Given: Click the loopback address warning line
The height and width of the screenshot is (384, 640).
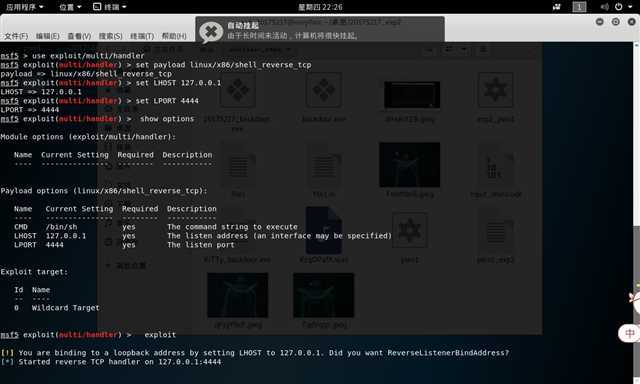Looking at the screenshot, I should click(x=255, y=352).
